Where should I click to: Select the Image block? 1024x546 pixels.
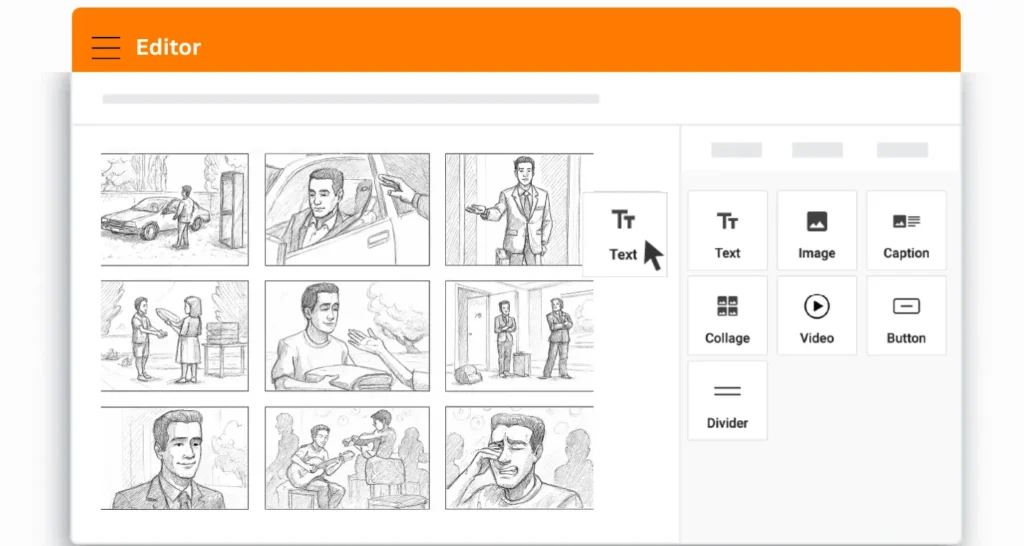pos(816,231)
